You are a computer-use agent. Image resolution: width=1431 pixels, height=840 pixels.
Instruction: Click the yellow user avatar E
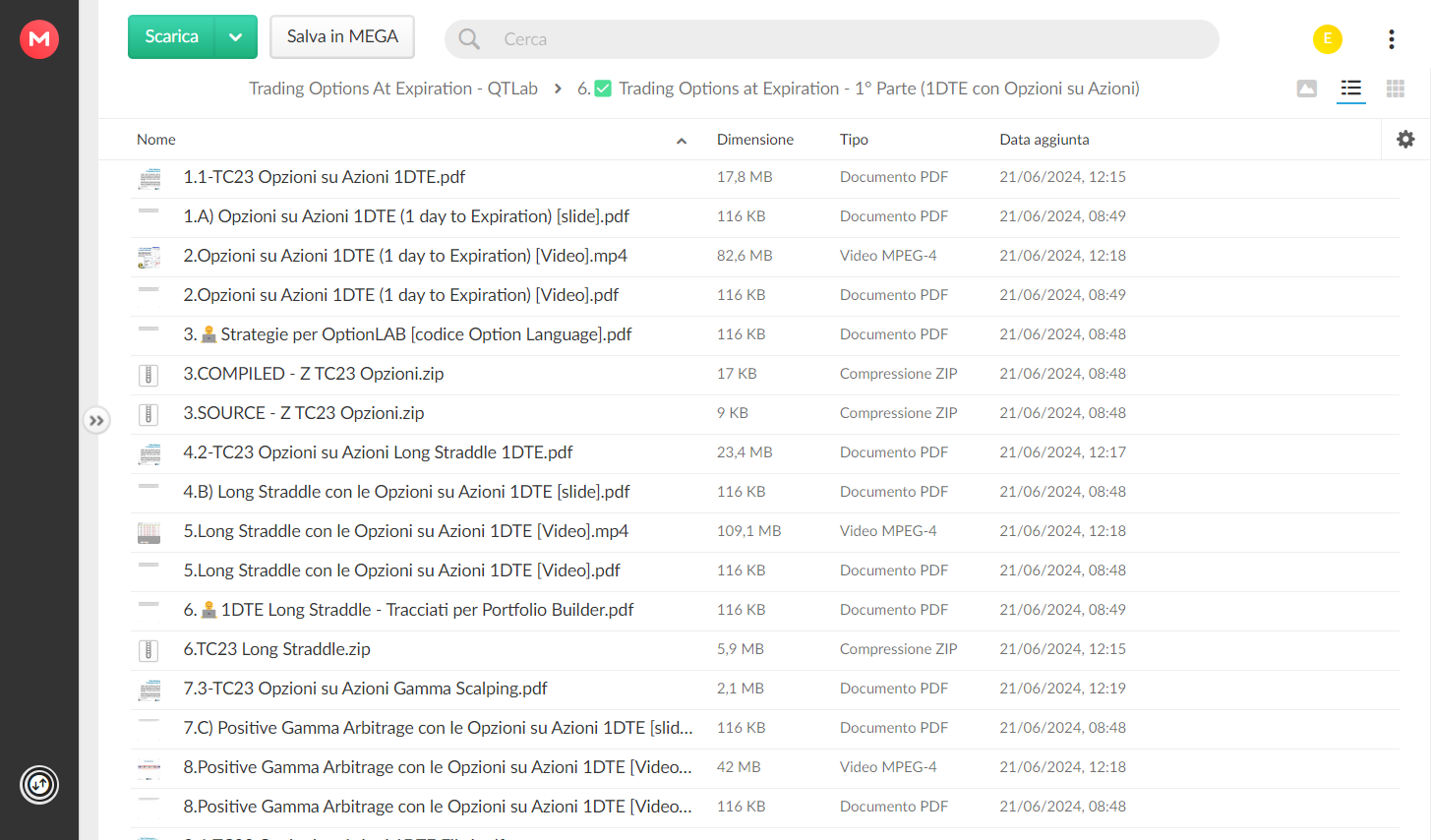[x=1328, y=39]
